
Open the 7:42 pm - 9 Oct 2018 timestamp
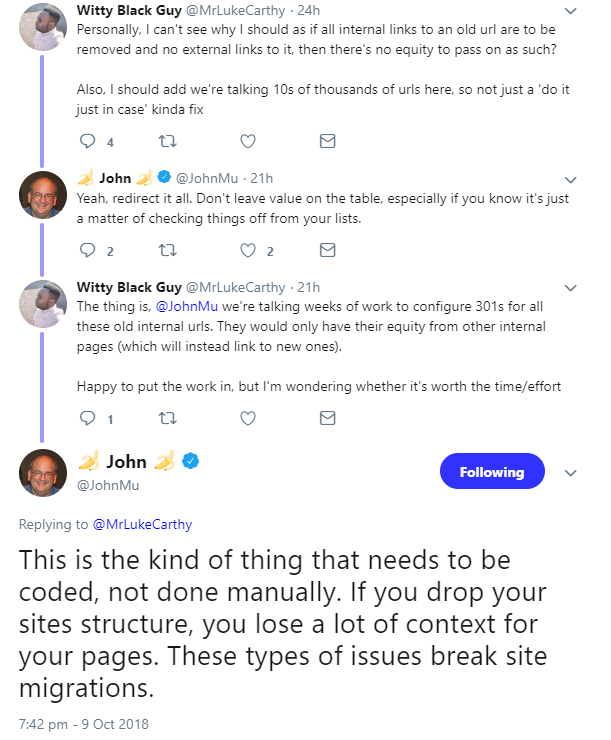pyautogui.click(x=83, y=722)
